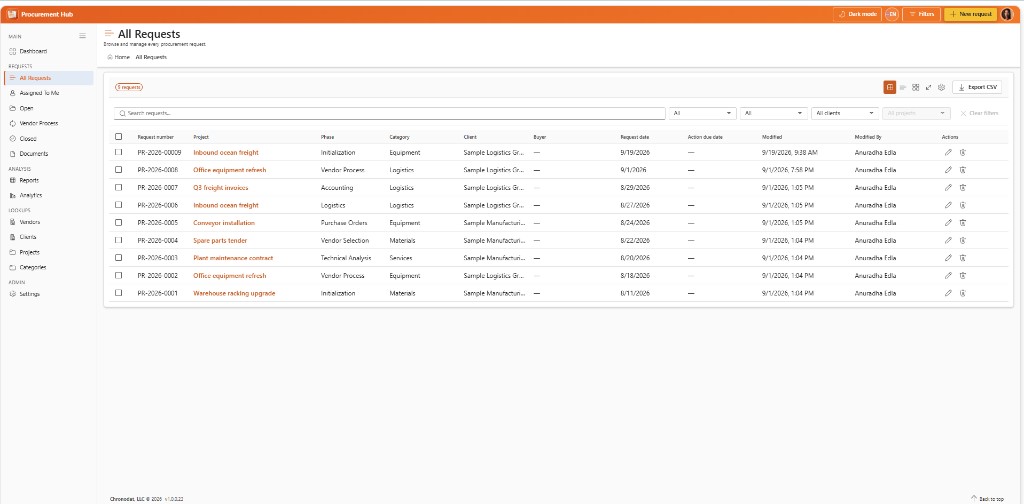Open Plant maintenance contract link

point(233,258)
